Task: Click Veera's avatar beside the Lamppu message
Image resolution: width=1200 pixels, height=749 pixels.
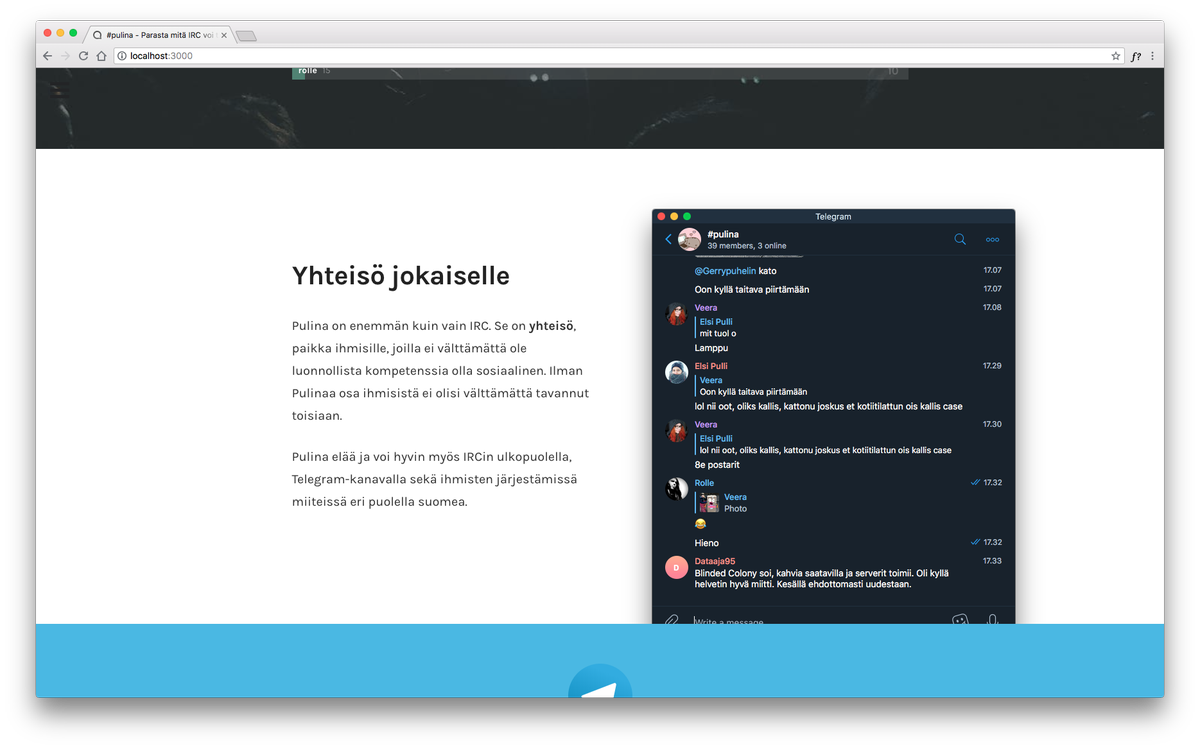Action: coord(676,314)
